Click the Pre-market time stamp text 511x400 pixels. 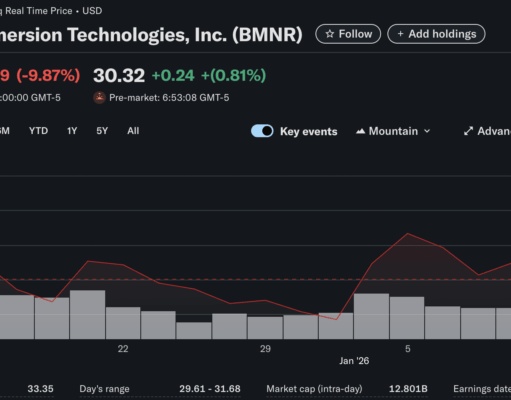tap(169, 98)
